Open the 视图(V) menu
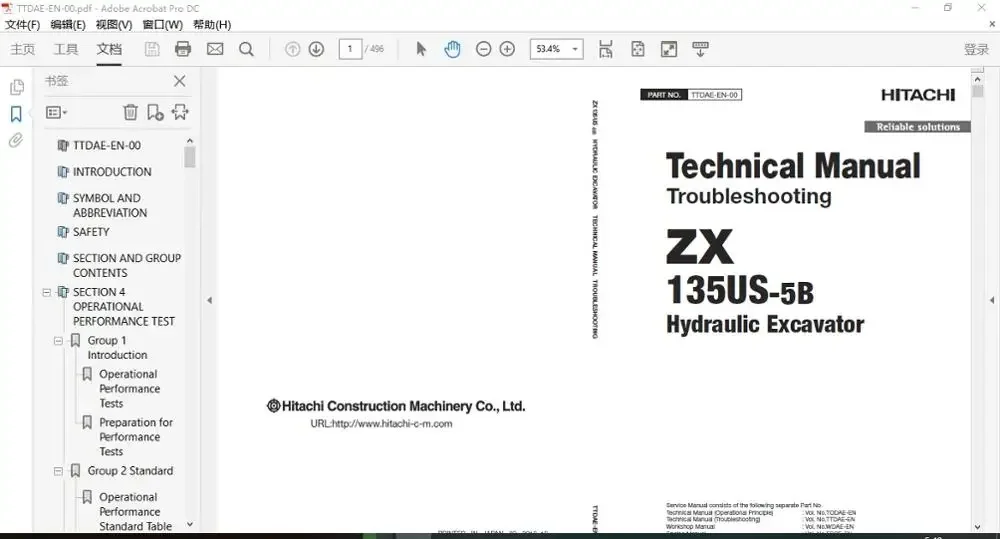1000x539 pixels. 114,25
